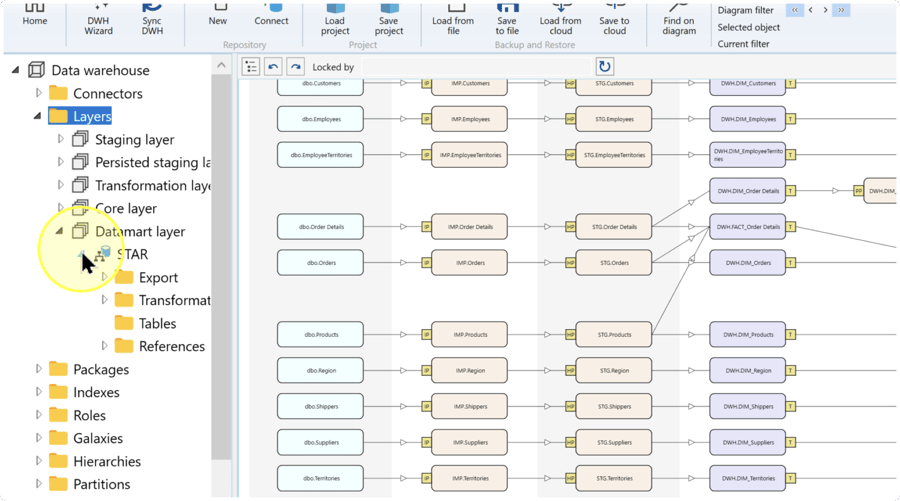Choose Save to cloud
900x501 pixels.
click(x=614, y=18)
